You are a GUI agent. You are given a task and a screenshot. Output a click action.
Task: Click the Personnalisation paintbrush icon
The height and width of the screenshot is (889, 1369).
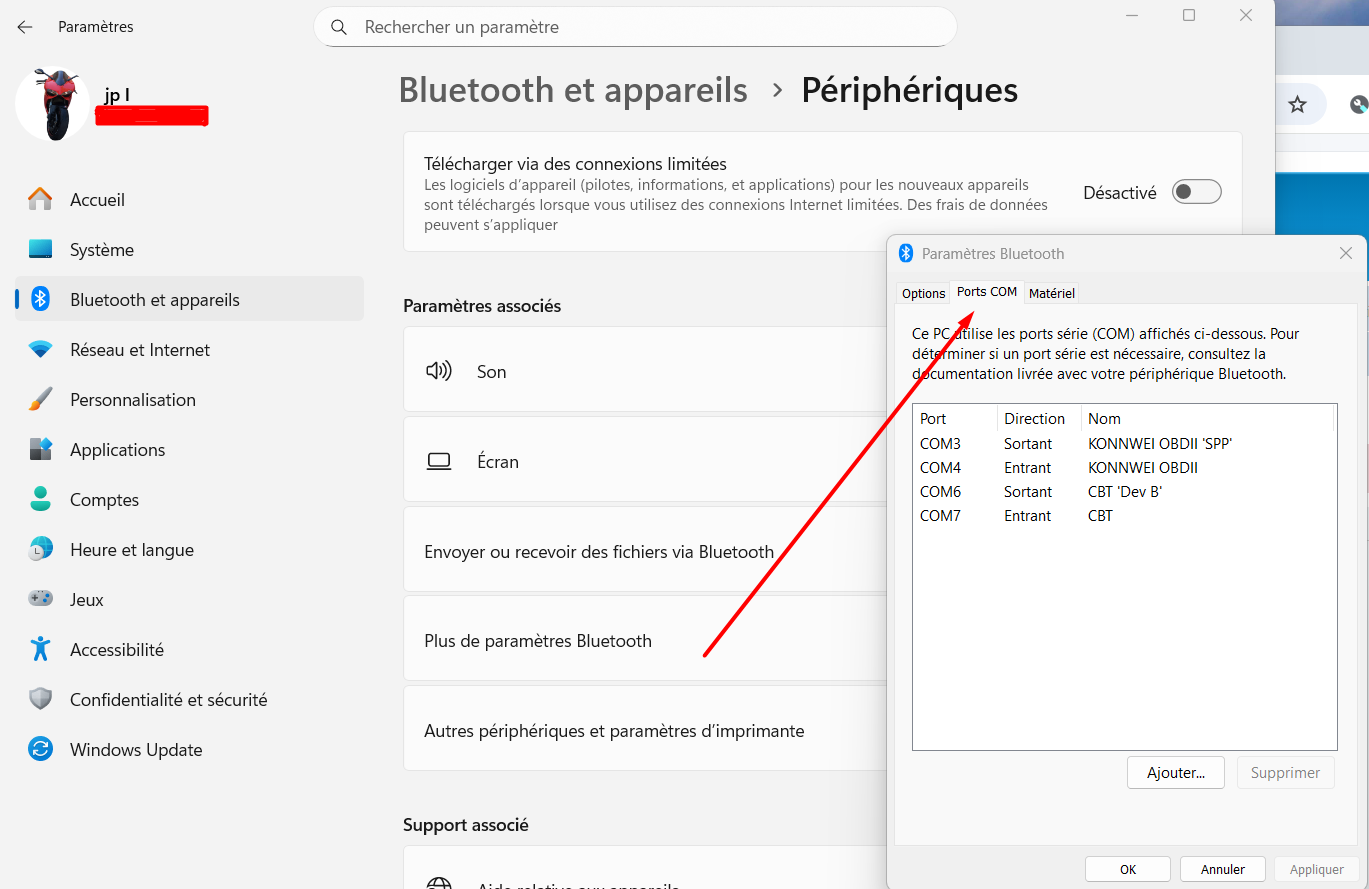point(40,400)
